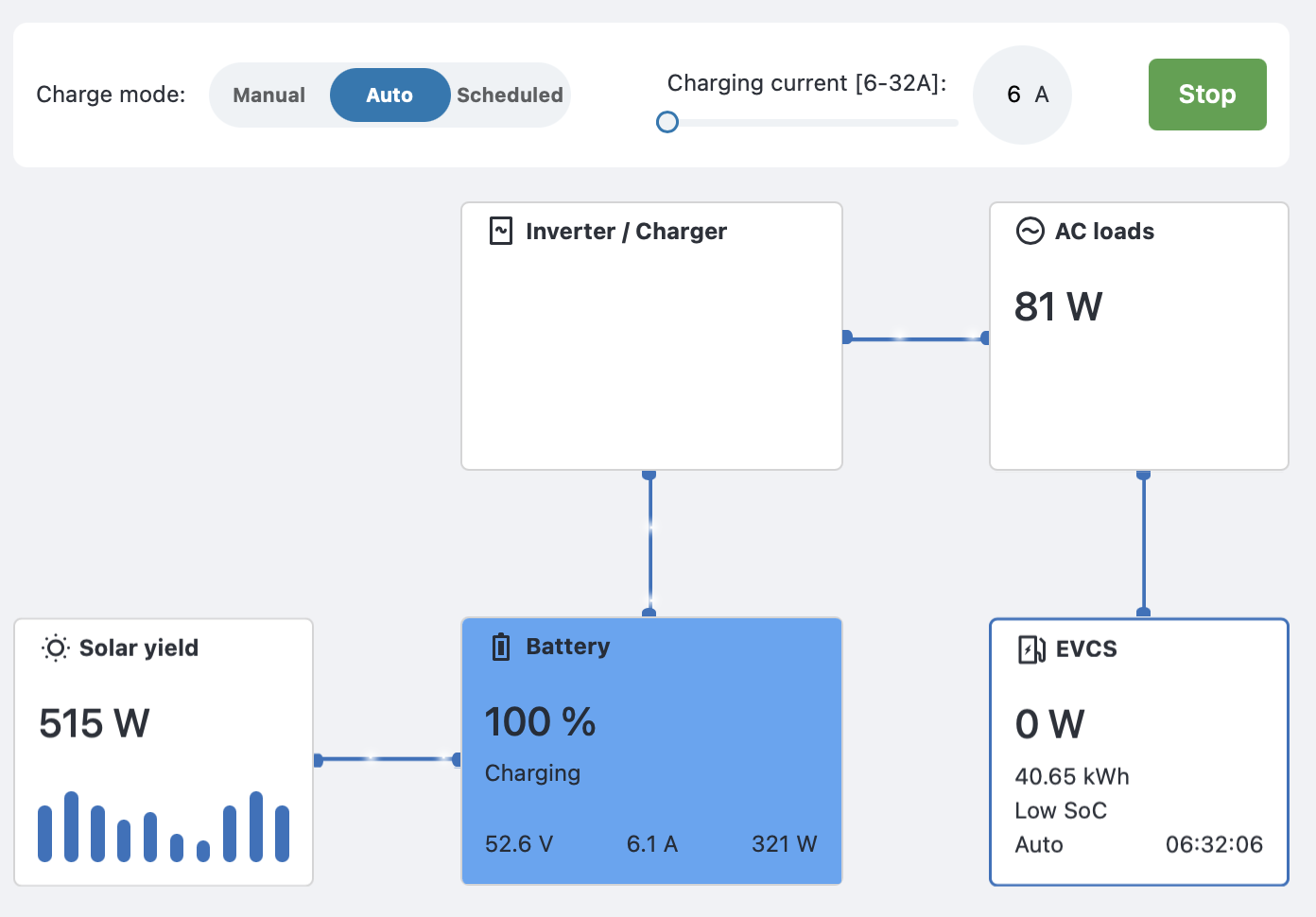Image resolution: width=1316 pixels, height=917 pixels.
Task: Click the 6 A current value field
Action: [1022, 95]
